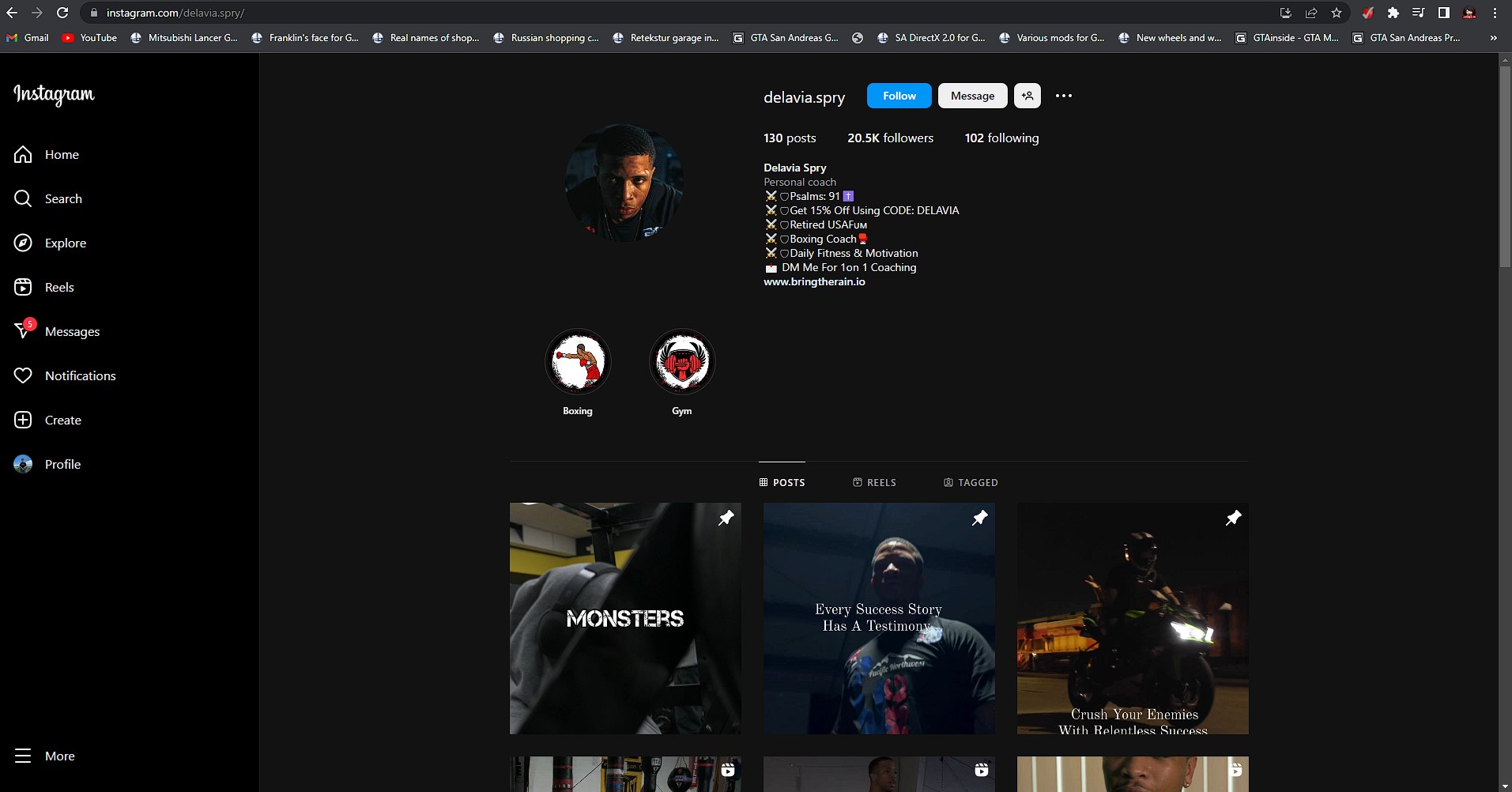Open the Real names of shop... bookmark
Image resolution: width=1512 pixels, height=792 pixels.
426,38
